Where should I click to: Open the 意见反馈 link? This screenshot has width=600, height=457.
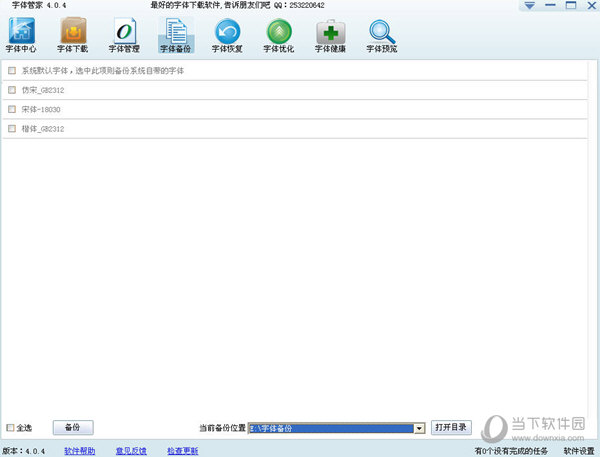(131, 451)
